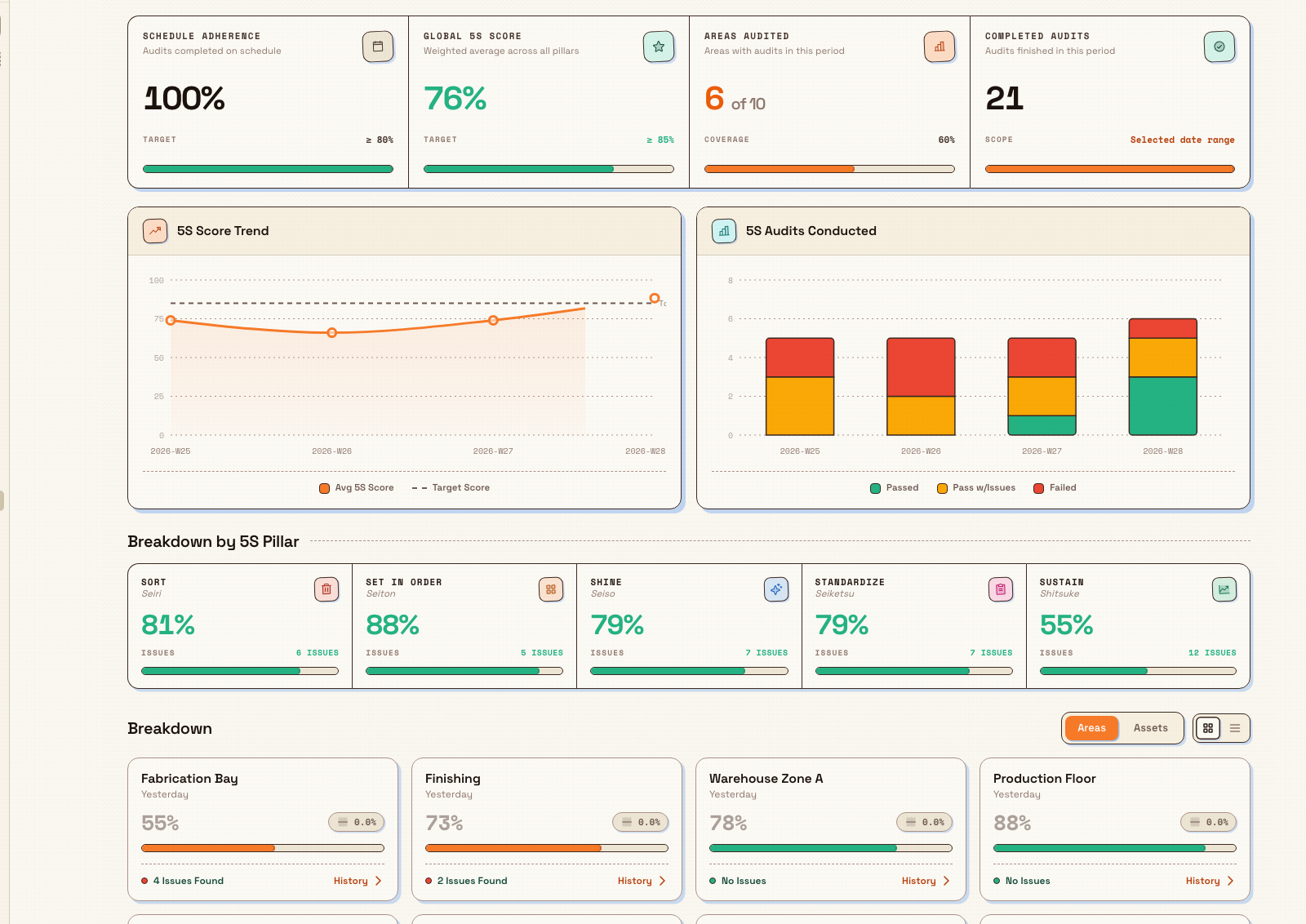Click the 2026-W25 stacked audit bar
The height and width of the screenshot is (924, 1306).
[x=800, y=387]
